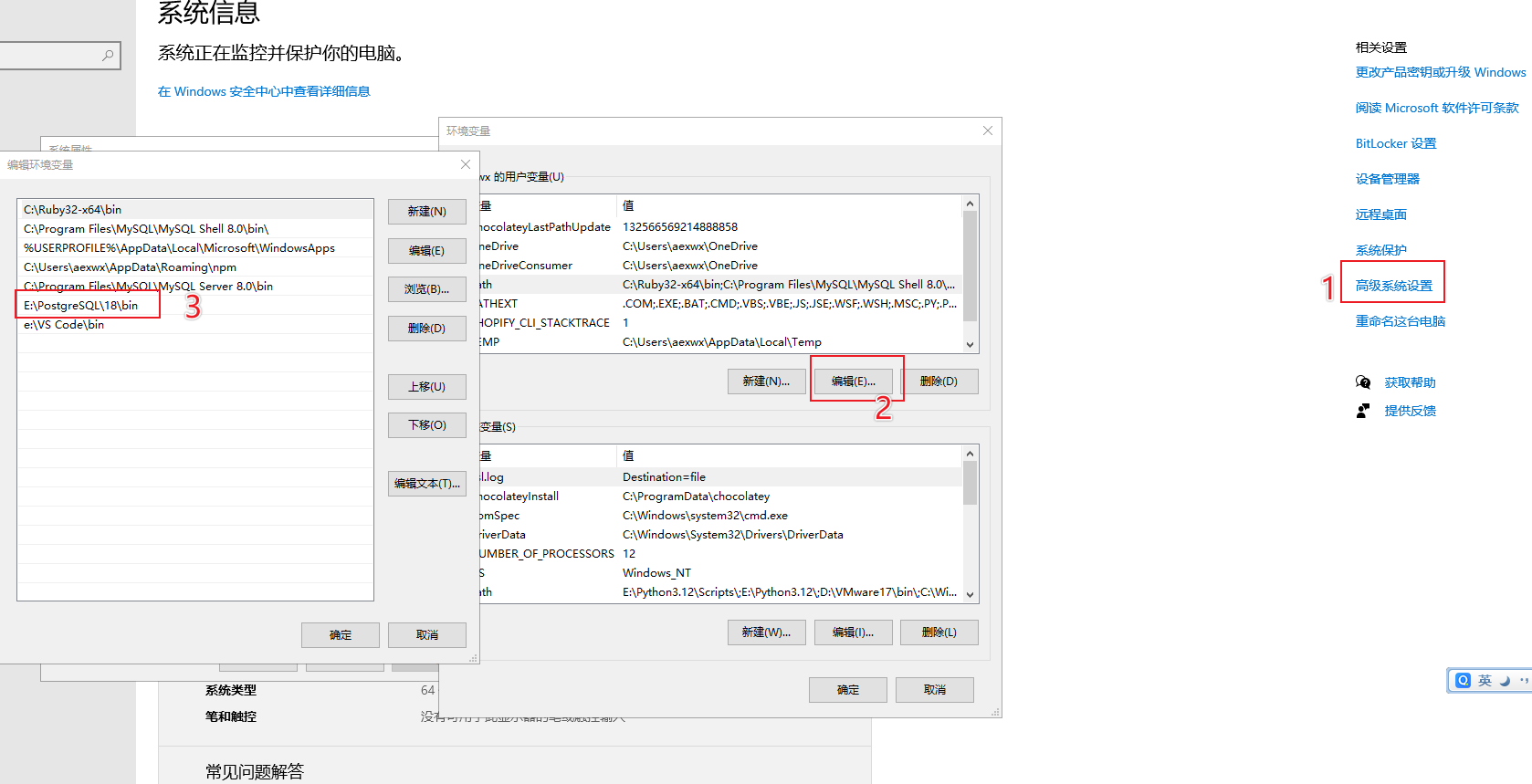Click the Give feedback person icon

click(x=1363, y=411)
